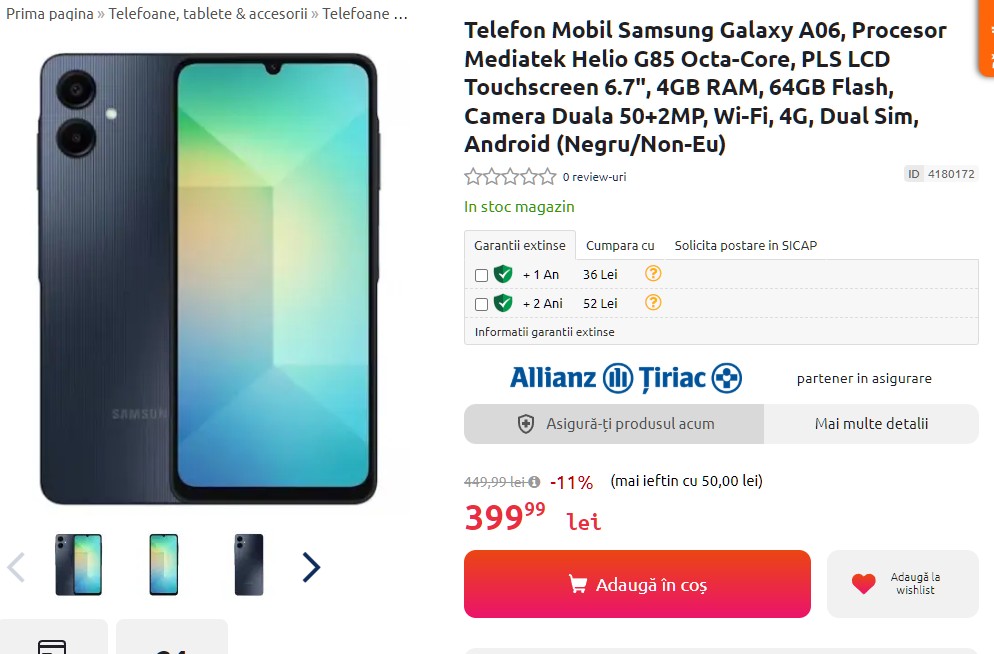Open the Informatii garantii extinse link

click(545, 331)
